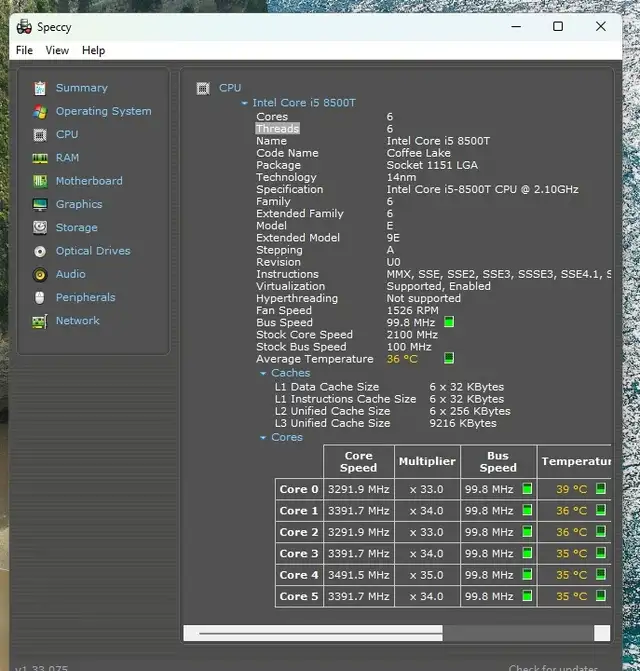
Task: Click the L3 Unified Cache Size 9216 KBytes value
Action: click(463, 423)
